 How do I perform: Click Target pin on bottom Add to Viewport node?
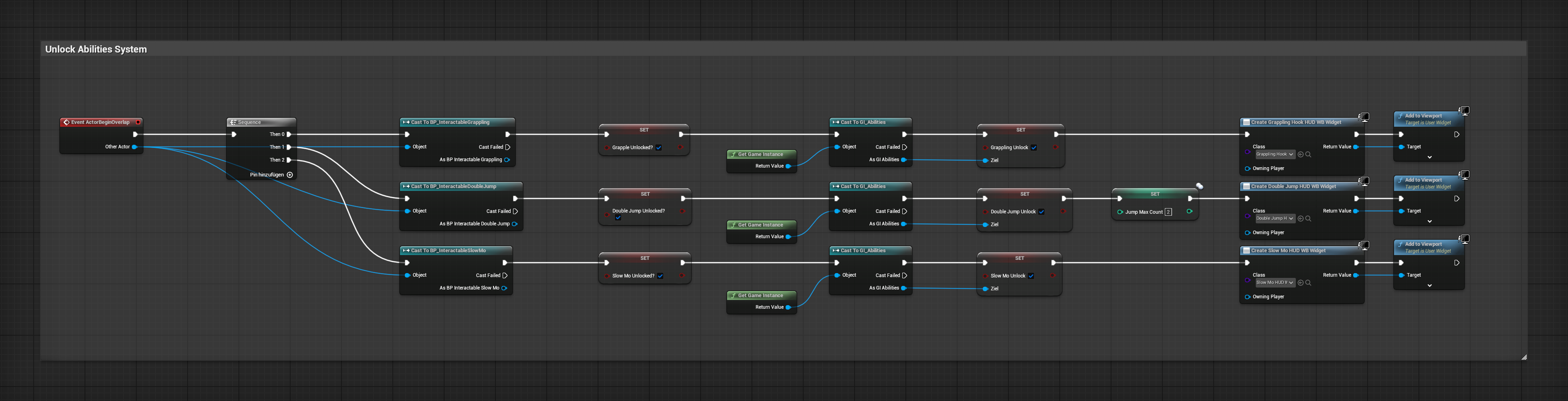point(1401,275)
